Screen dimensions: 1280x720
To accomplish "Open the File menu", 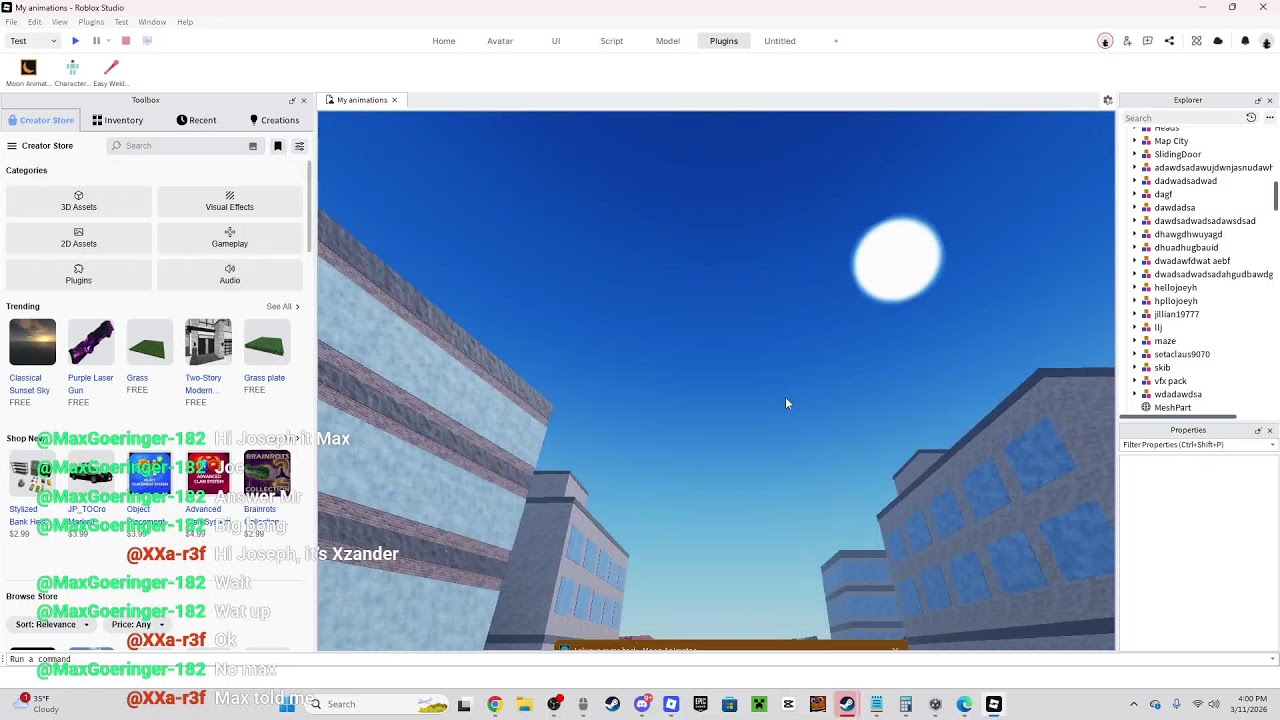I will coord(11,22).
